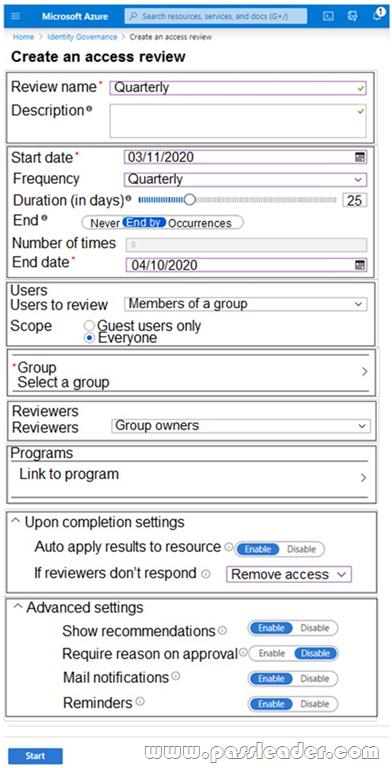Open the hamburger portal menu
The height and width of the screenshot is (768, 392).
[15, 16]
